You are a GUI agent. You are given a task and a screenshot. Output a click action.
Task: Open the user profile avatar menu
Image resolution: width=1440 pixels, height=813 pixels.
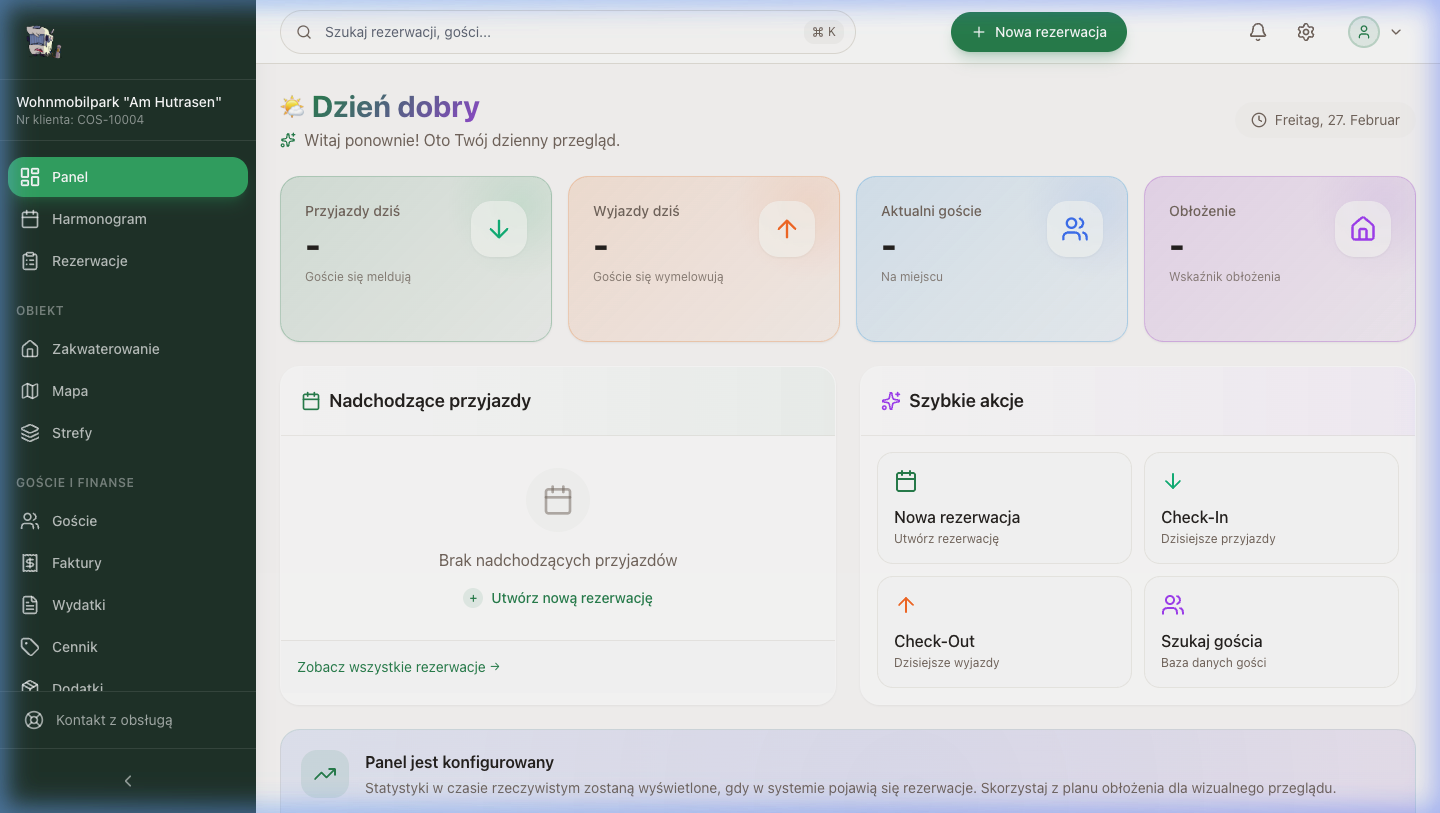1364,32
